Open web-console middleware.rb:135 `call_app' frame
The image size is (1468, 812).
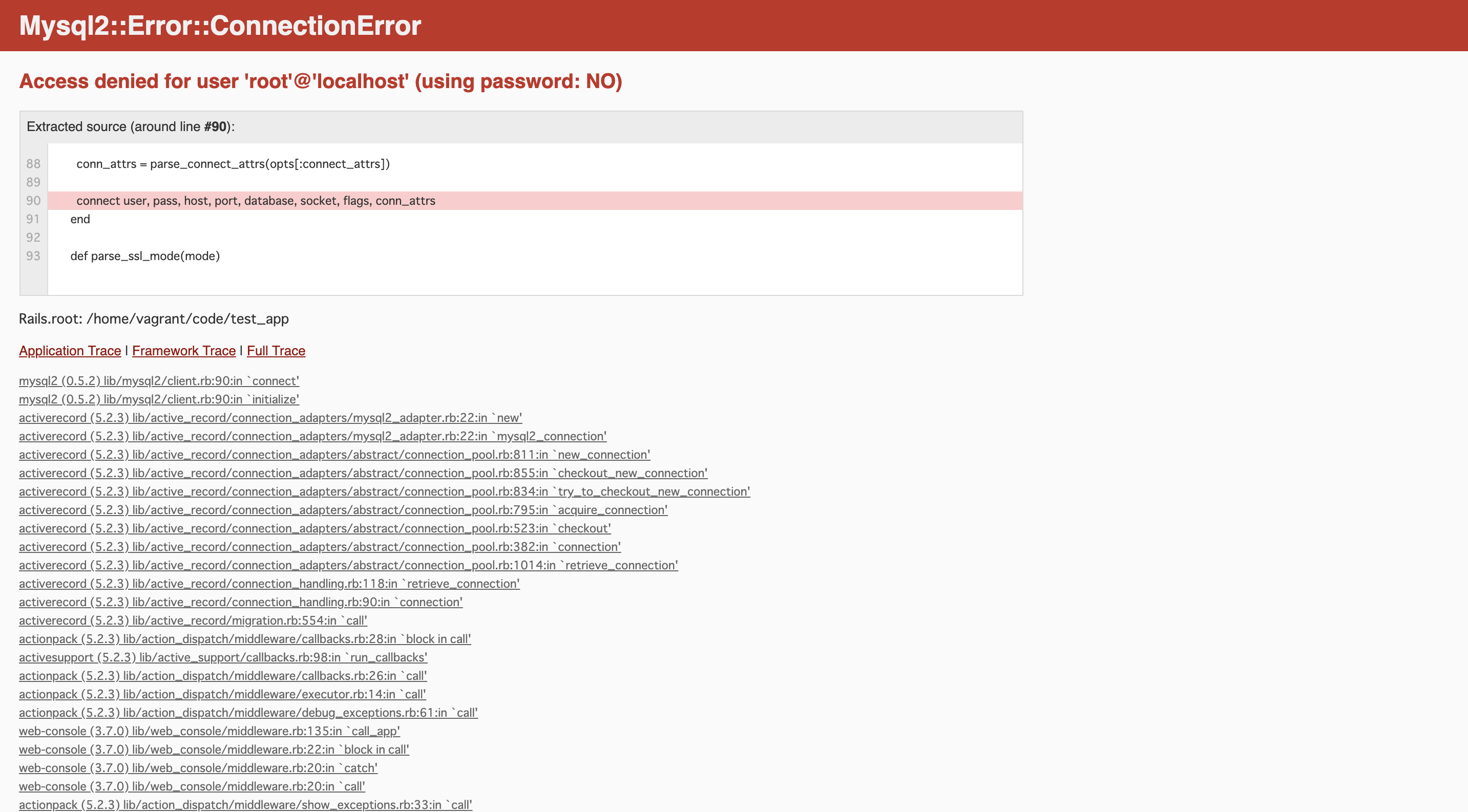pyautogui.click(x=209, y=731)
